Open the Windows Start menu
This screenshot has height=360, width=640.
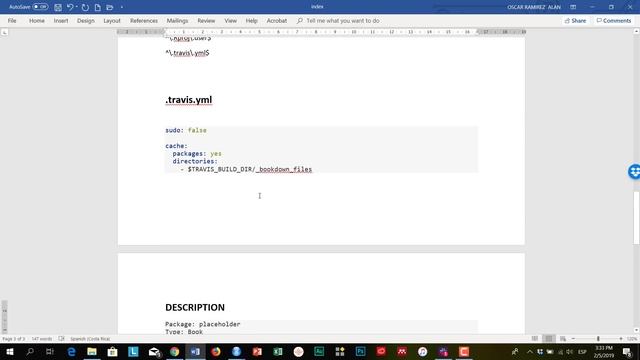click(9, 351)
